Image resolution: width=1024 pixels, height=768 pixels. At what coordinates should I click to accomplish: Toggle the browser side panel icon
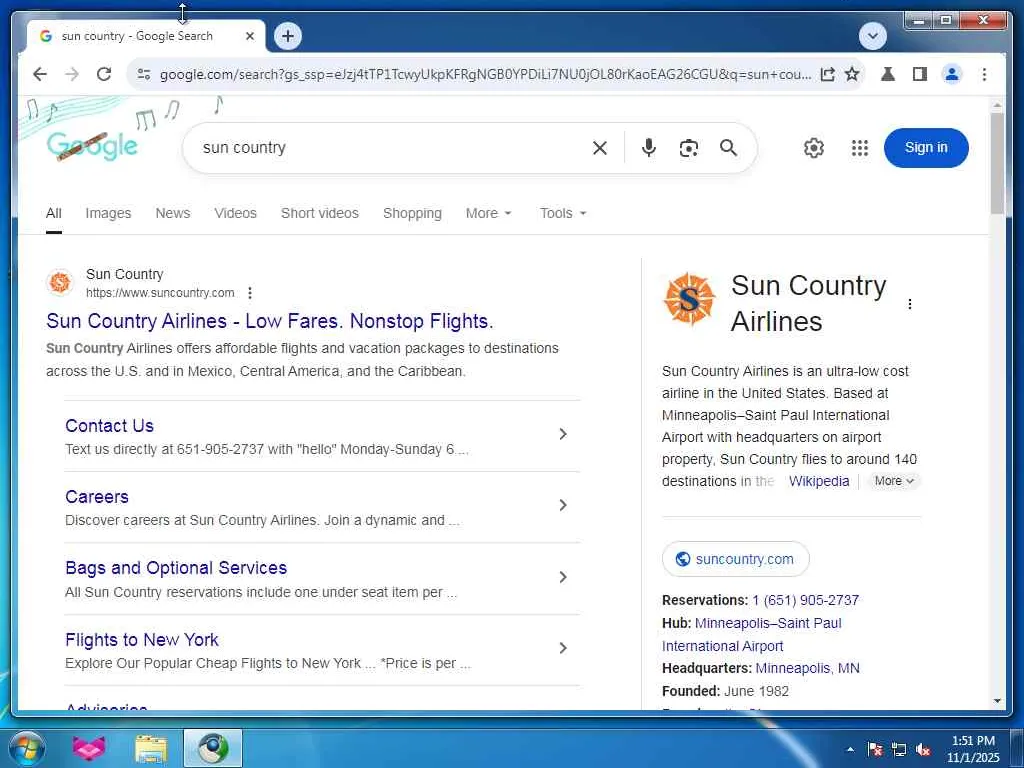pyautogui.click(x=920, y=74)
